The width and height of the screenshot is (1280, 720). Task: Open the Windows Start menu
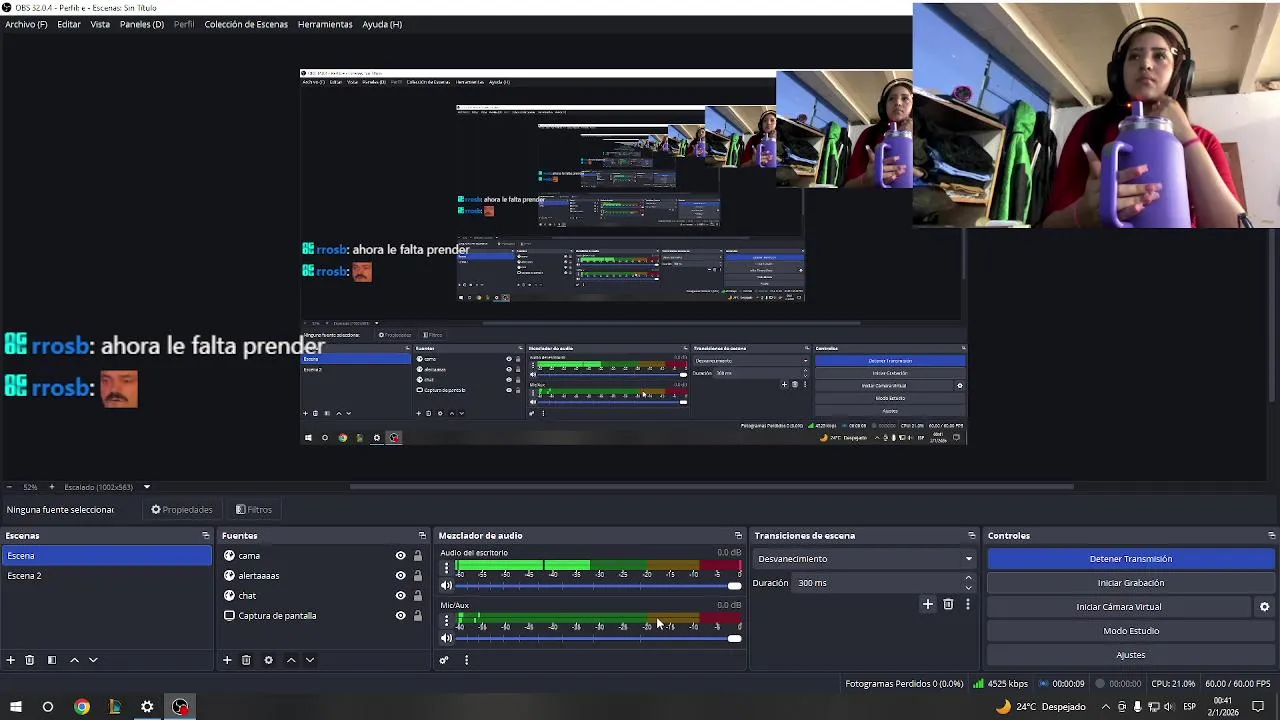(15, 707)
